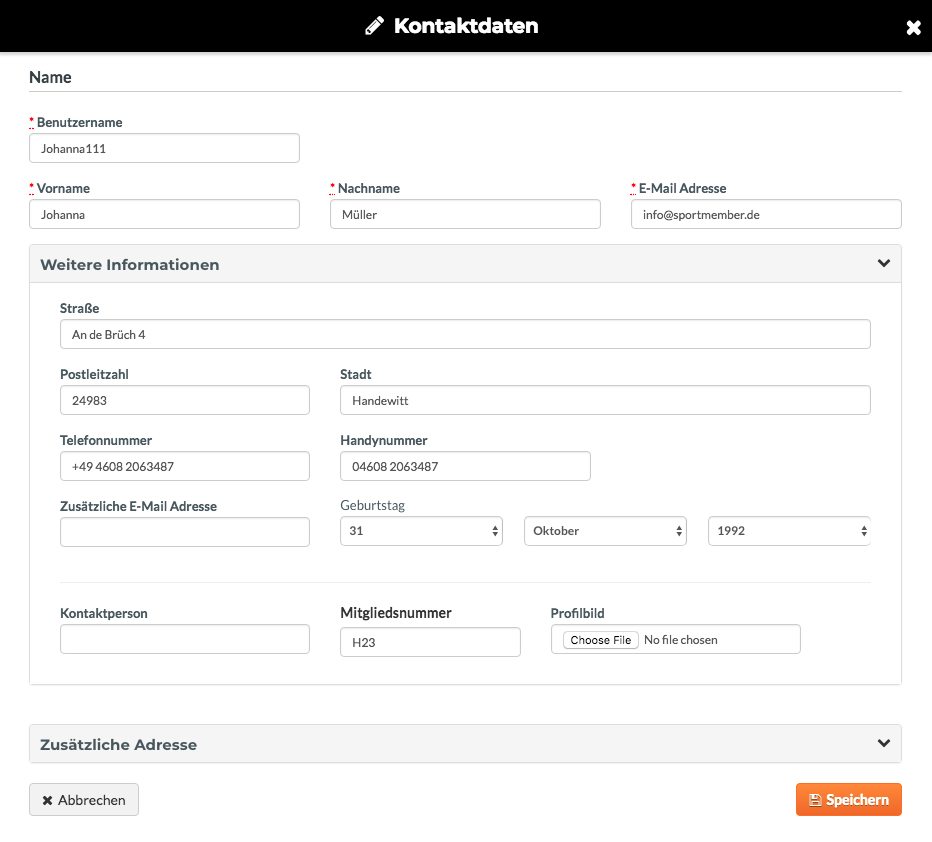Open the birthday day dropdown showing 31
The height and width of the screenshot is (842, 932).
(x=421, y=531)
